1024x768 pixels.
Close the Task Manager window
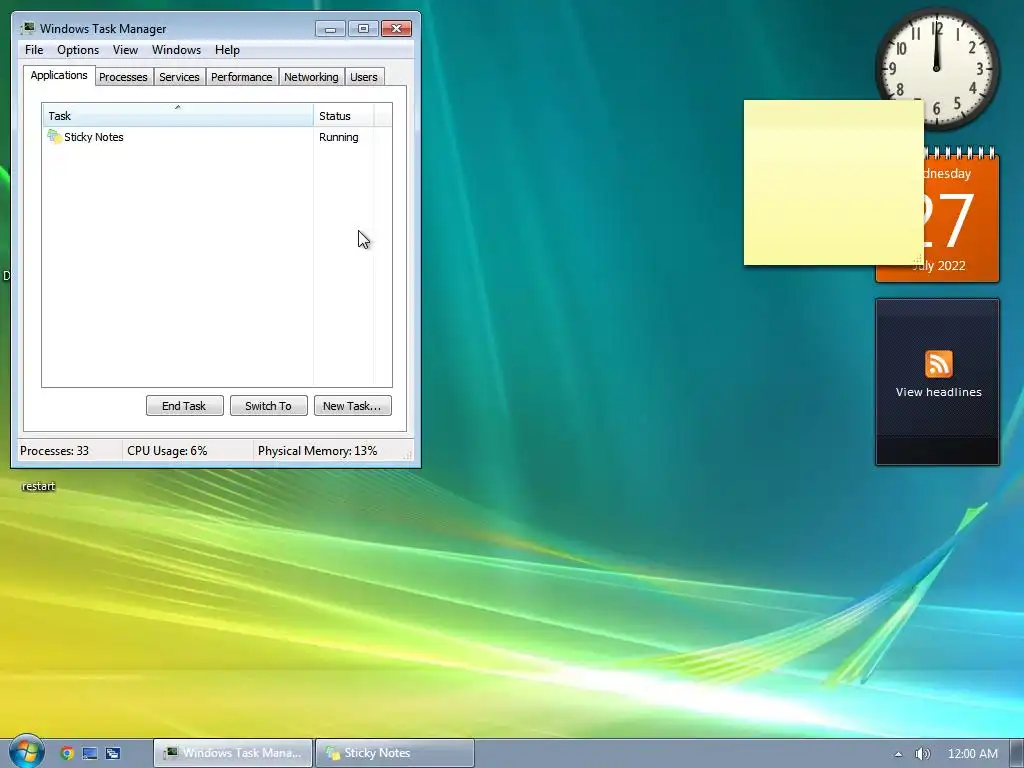396,29
